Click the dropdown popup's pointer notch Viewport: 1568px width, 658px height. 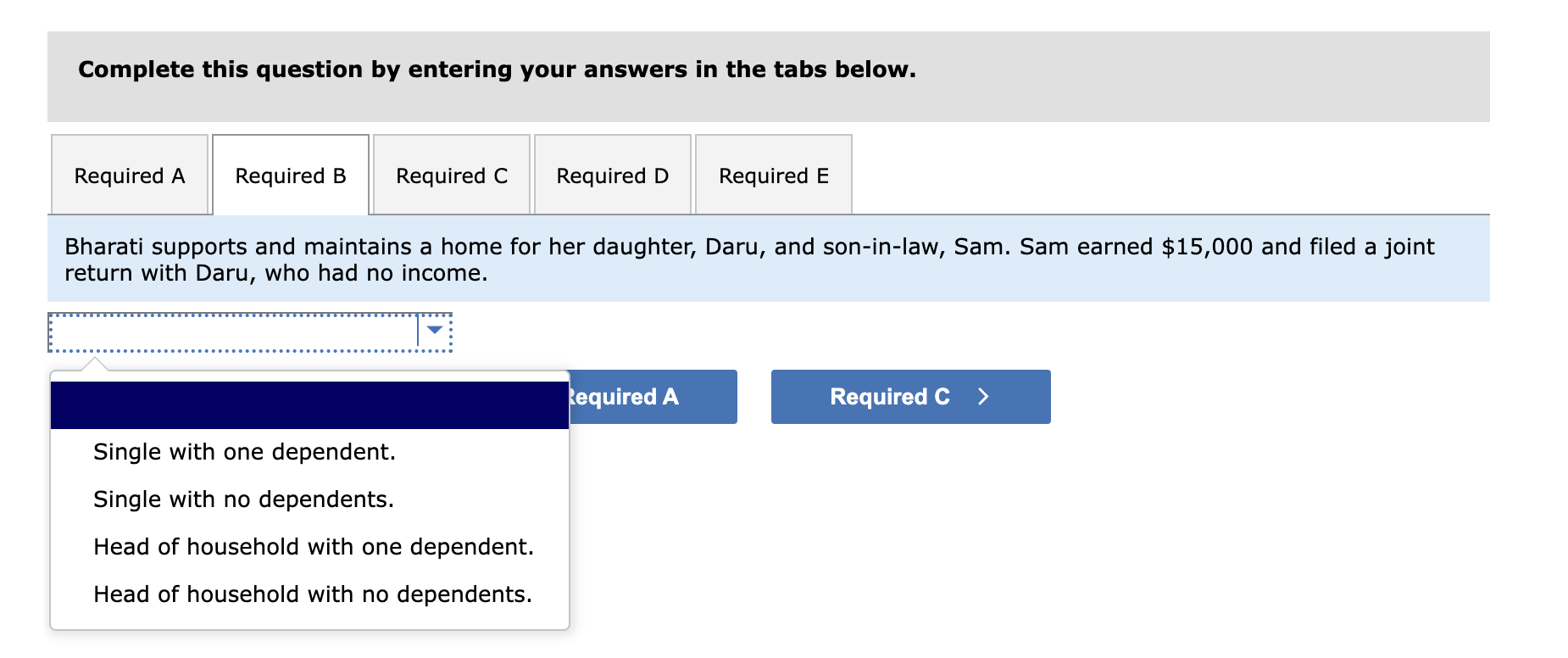(x=96, y=365)
